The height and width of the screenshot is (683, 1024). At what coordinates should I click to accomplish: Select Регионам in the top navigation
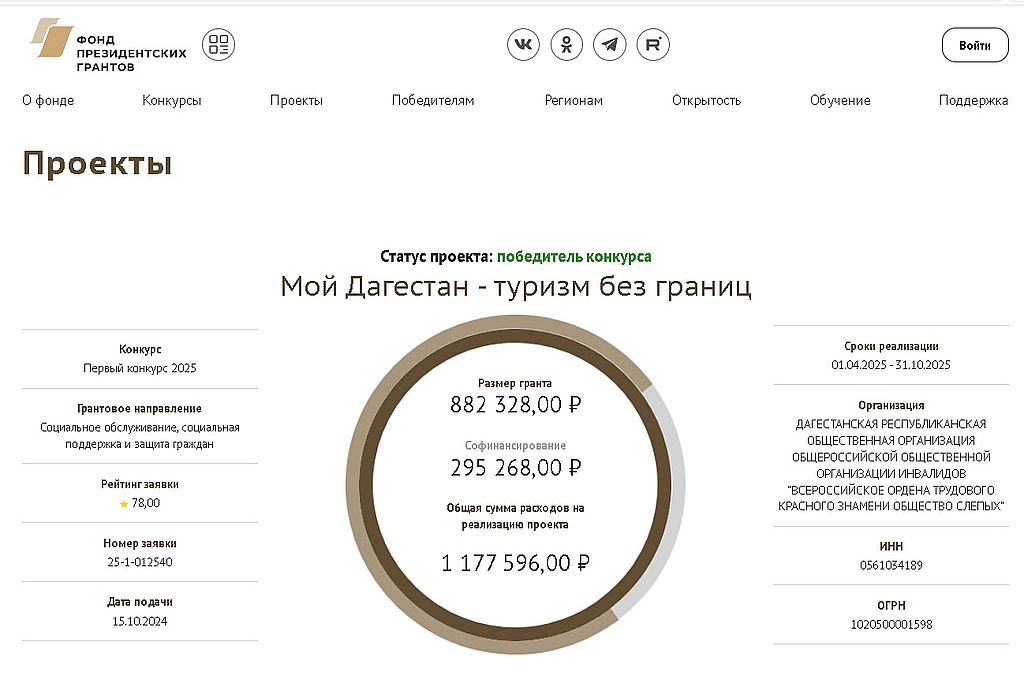[x=573, y=100]
